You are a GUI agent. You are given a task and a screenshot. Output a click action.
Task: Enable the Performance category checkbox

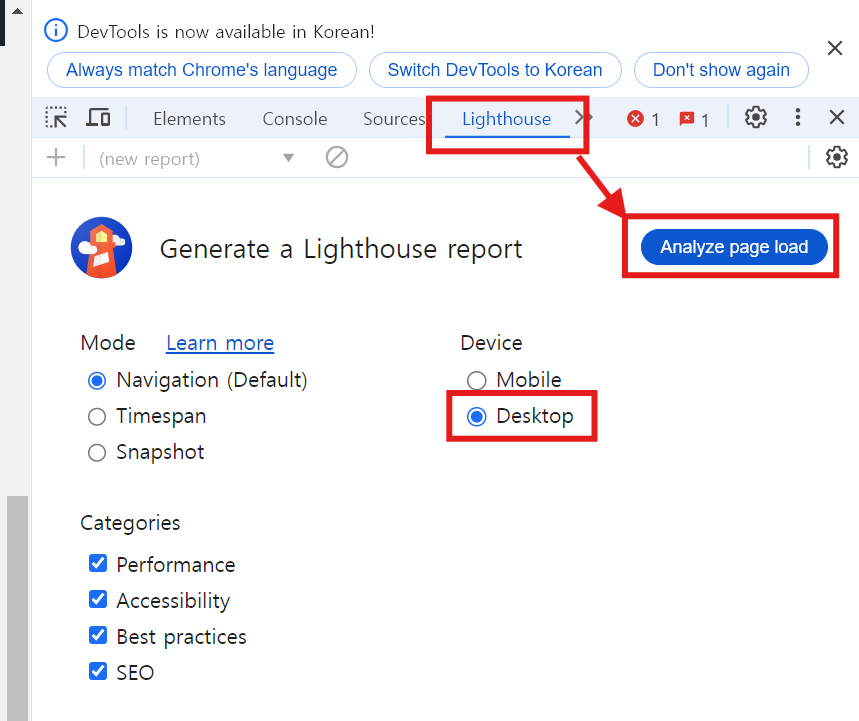[x=97, y=563]
